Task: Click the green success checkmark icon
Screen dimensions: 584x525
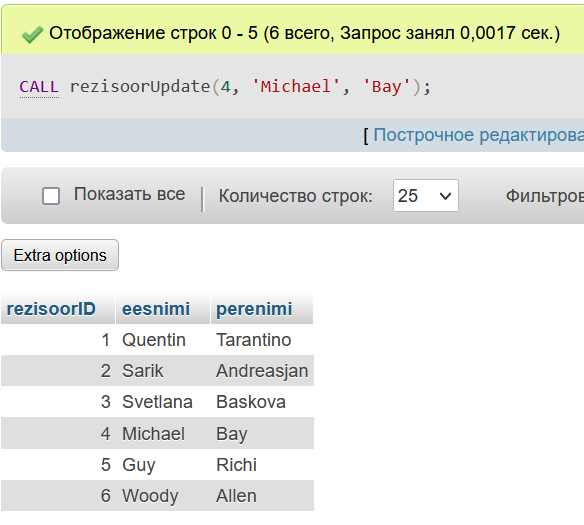Action: [x=32, y=35]
